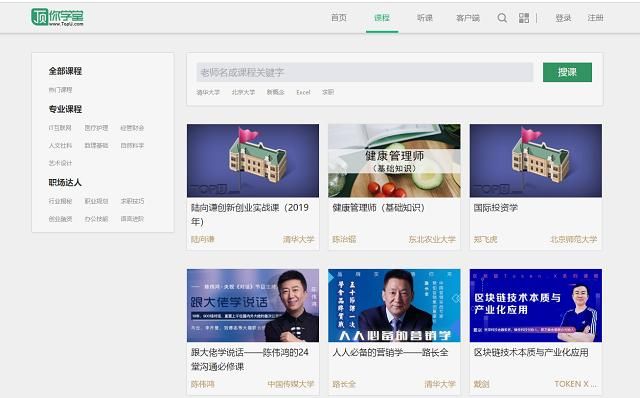Focus the 老师名或课程关键字 search field
Viewport: 640px width, 398px height.
[x=364, y=72]
